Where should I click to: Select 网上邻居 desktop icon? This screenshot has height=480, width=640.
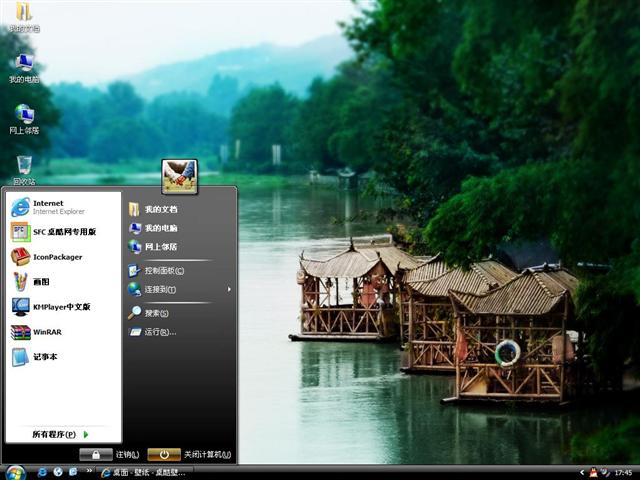24,119
